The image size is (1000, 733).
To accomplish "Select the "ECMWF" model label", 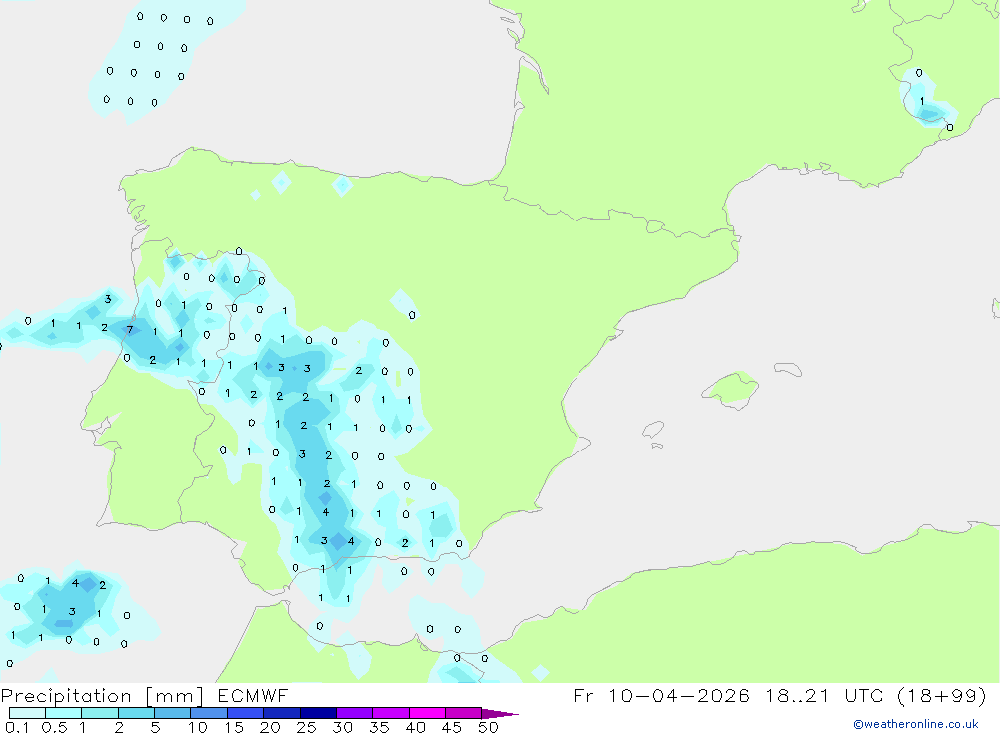I will click(x=253, y=695).
